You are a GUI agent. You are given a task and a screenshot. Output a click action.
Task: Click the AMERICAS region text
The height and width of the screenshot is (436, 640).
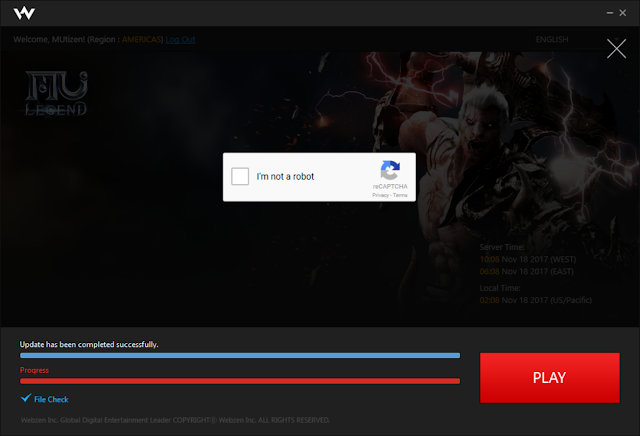pos(142,40)
